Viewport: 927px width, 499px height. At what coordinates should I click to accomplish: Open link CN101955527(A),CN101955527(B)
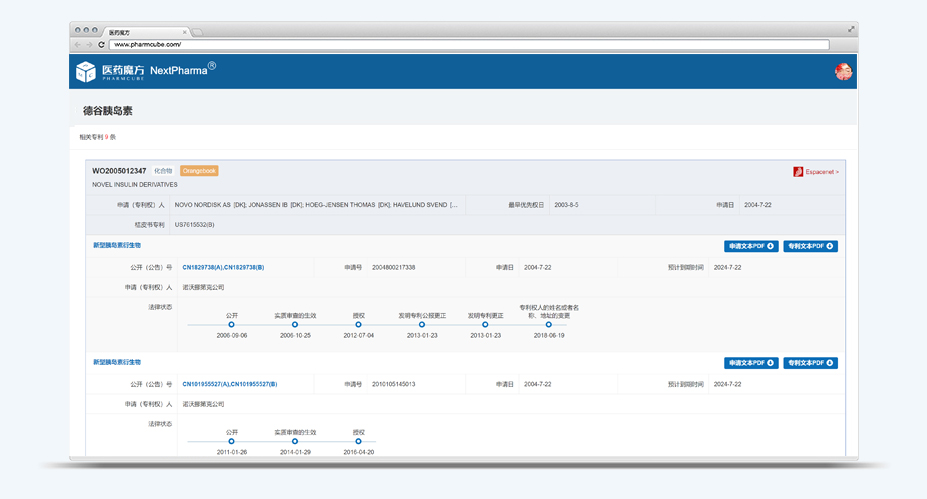[229, 384]
